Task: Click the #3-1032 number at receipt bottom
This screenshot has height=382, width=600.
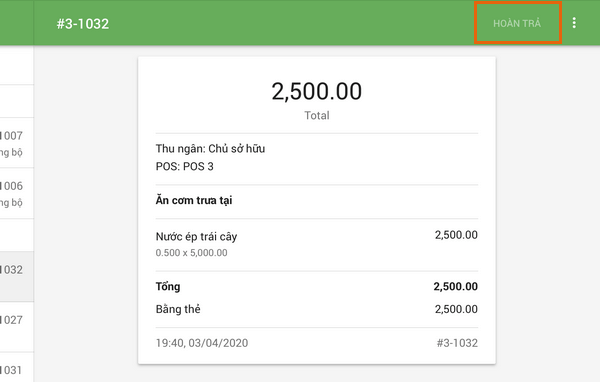Action: [x=457, y=343]
